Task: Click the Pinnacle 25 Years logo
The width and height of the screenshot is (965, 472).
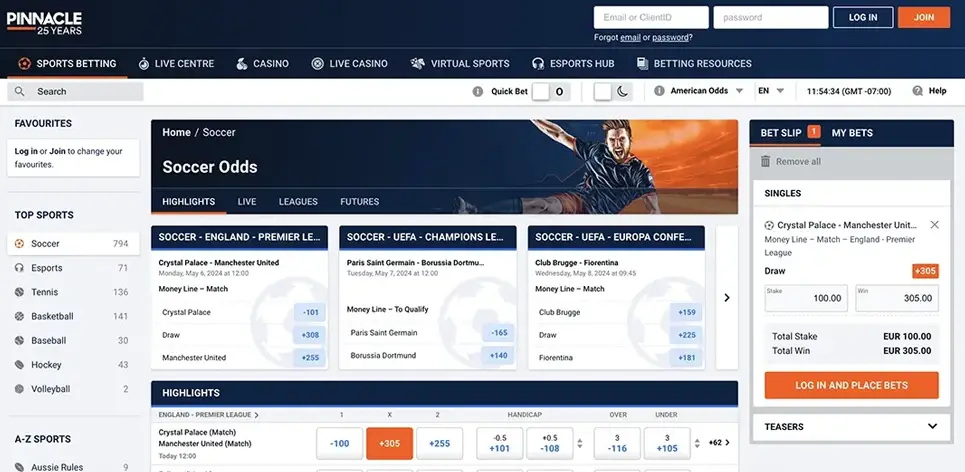Action: click(x=45, y=23)
